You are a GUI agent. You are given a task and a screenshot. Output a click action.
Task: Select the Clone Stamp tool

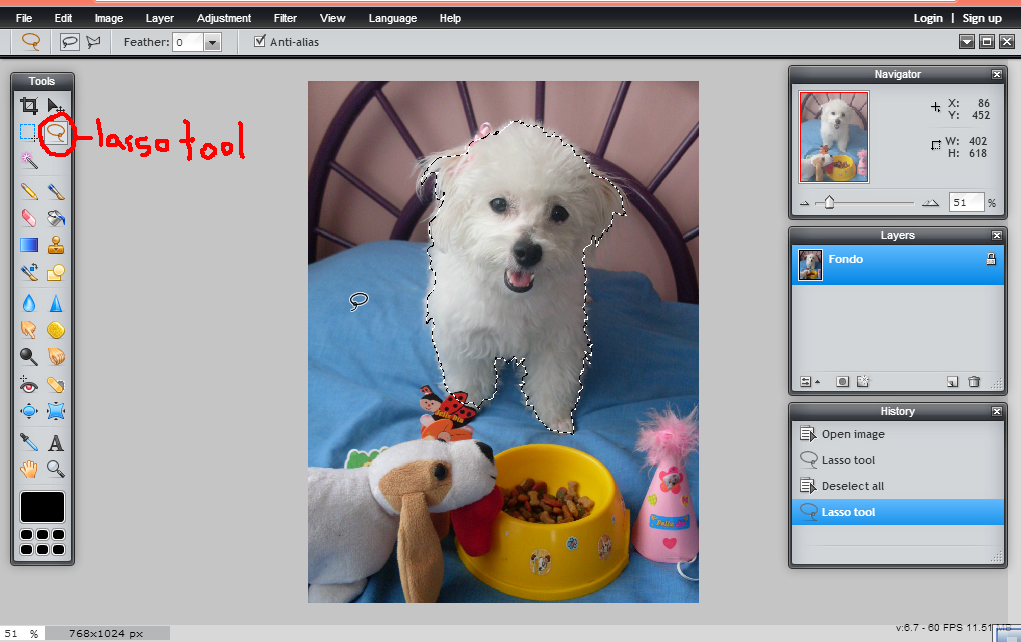pyautogui.click(x=56, y=245)
